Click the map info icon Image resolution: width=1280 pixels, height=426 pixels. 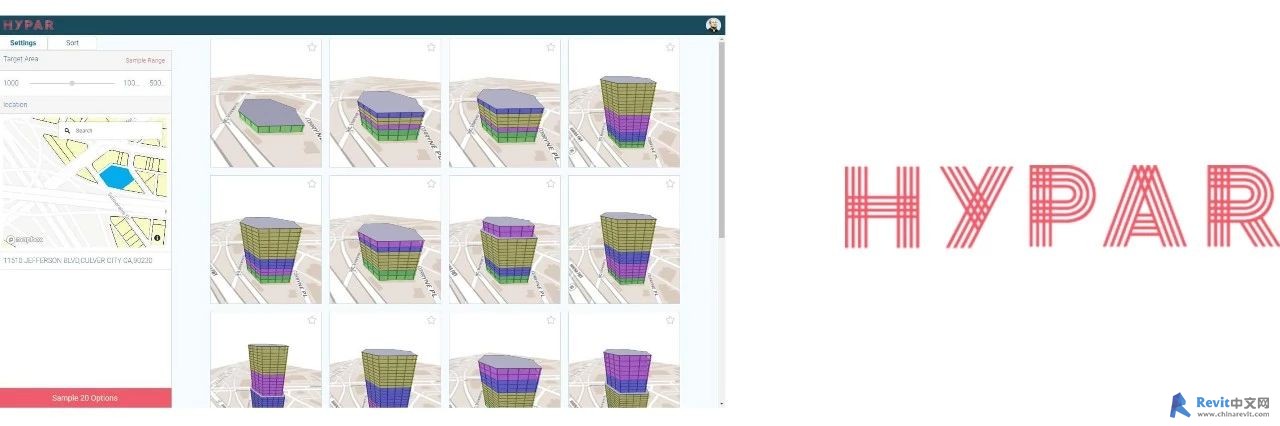[158, 237]
